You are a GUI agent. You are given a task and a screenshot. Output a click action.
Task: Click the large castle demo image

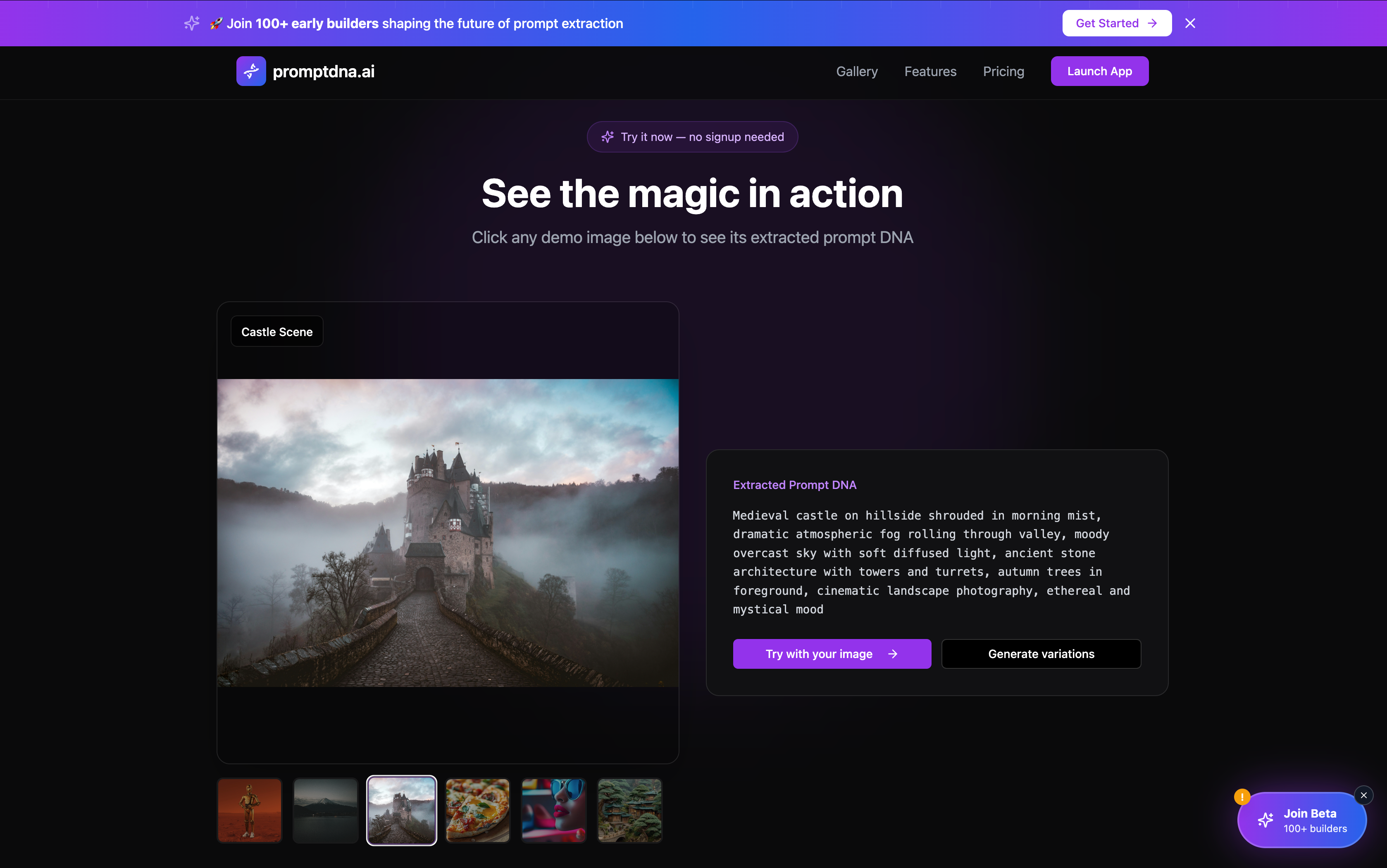click(448, 532)
